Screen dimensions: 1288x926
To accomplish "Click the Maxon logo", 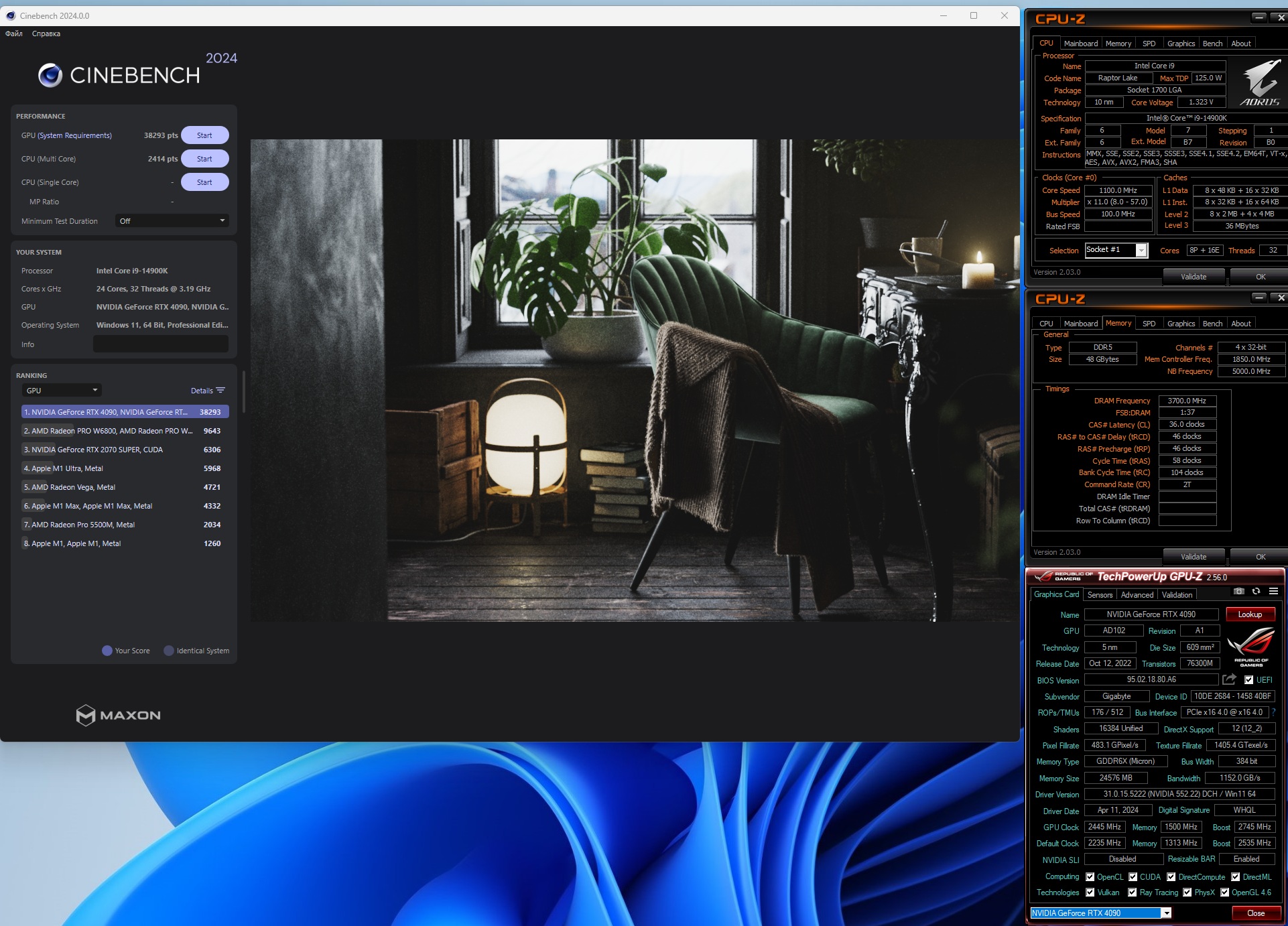I will pos(119,715).
